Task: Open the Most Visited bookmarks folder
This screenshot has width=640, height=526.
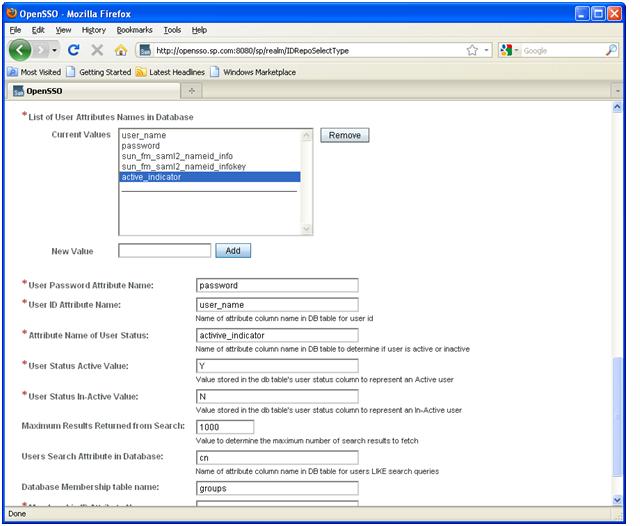Action: 34,72
